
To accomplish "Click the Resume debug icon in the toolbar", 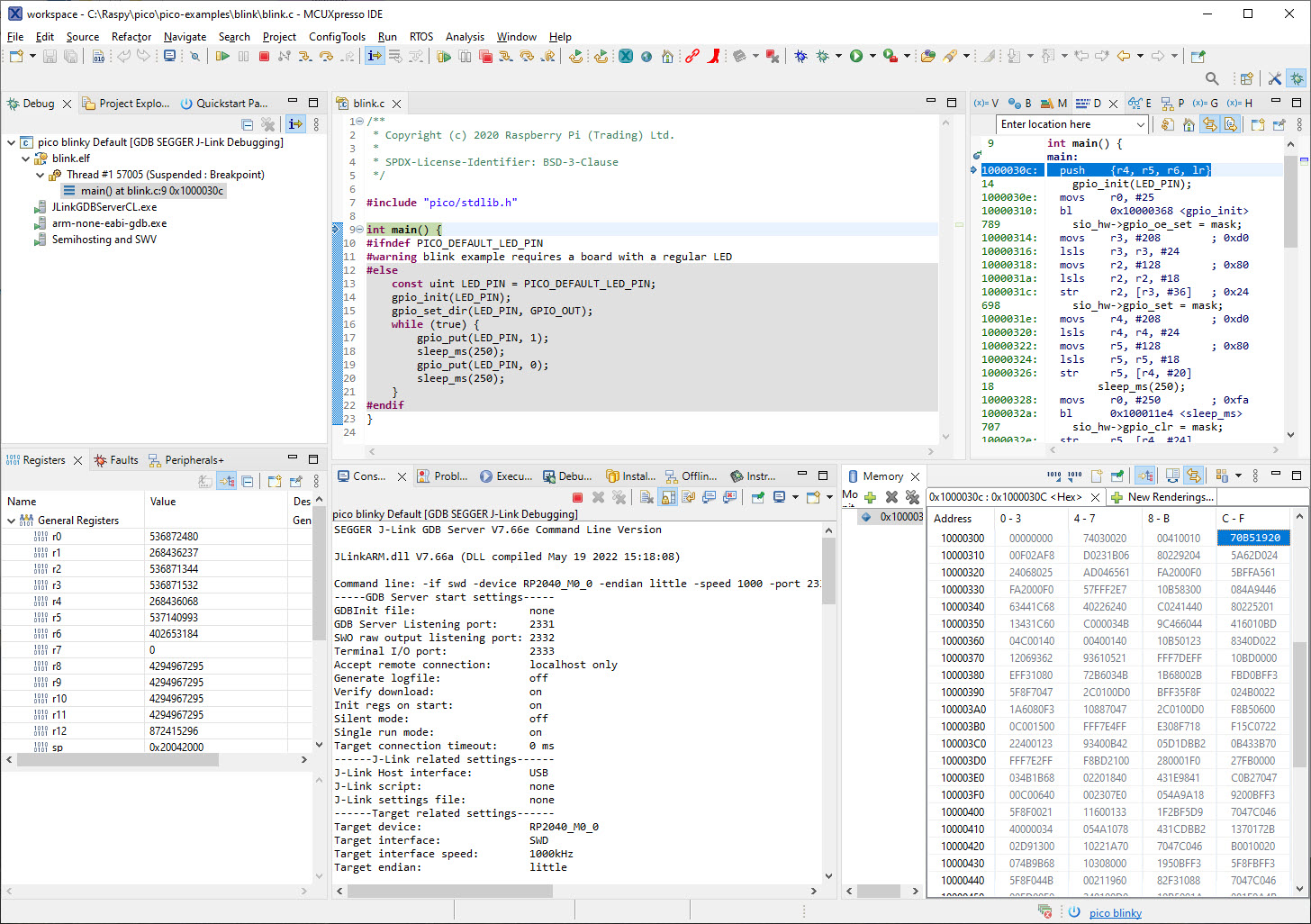I will pos(222,57).
